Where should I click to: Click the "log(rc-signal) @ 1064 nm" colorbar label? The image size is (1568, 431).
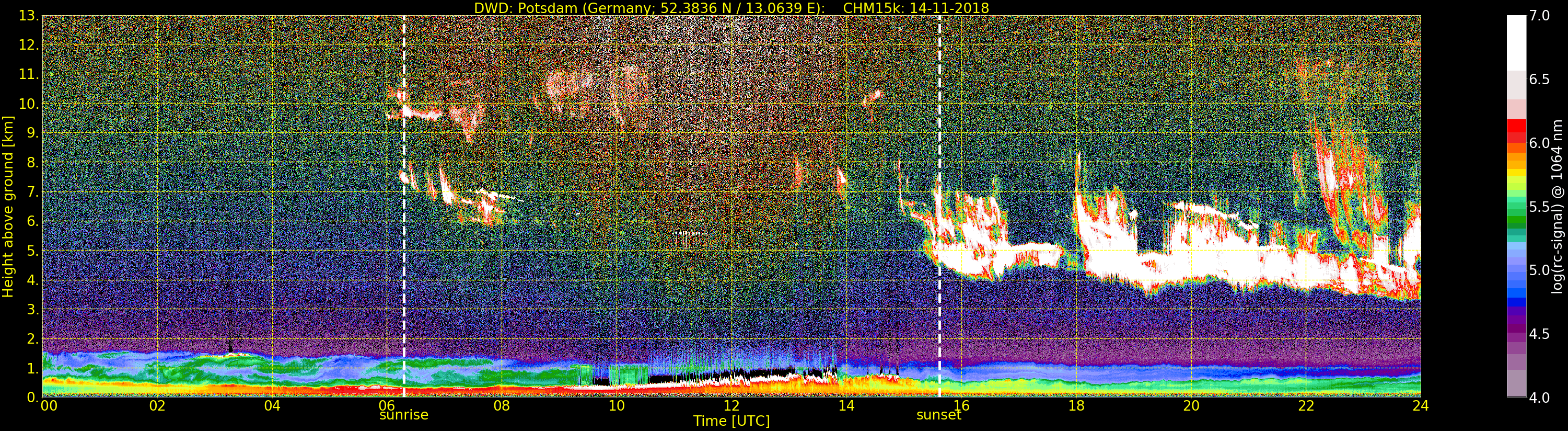1558,206
